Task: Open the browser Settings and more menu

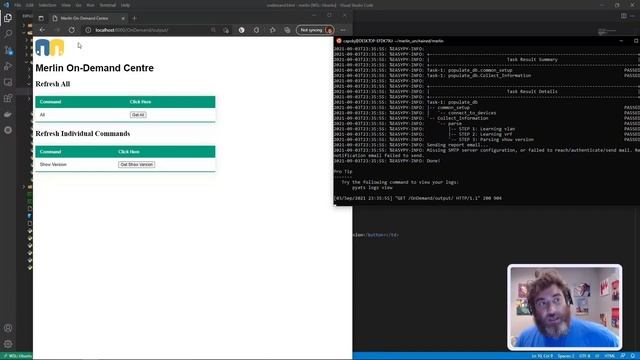Action: click(x=343, y=30)
